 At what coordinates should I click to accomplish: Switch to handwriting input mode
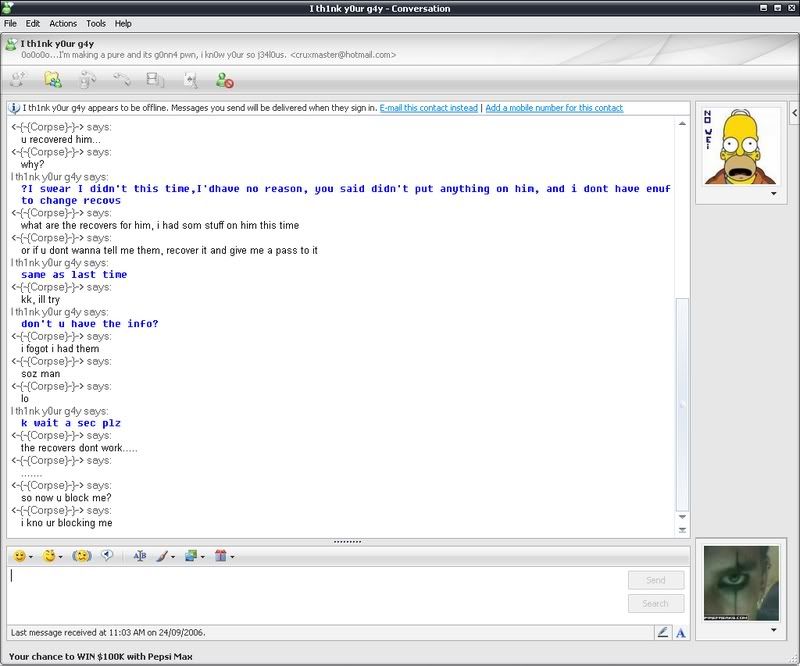click(x=662, y=632)
